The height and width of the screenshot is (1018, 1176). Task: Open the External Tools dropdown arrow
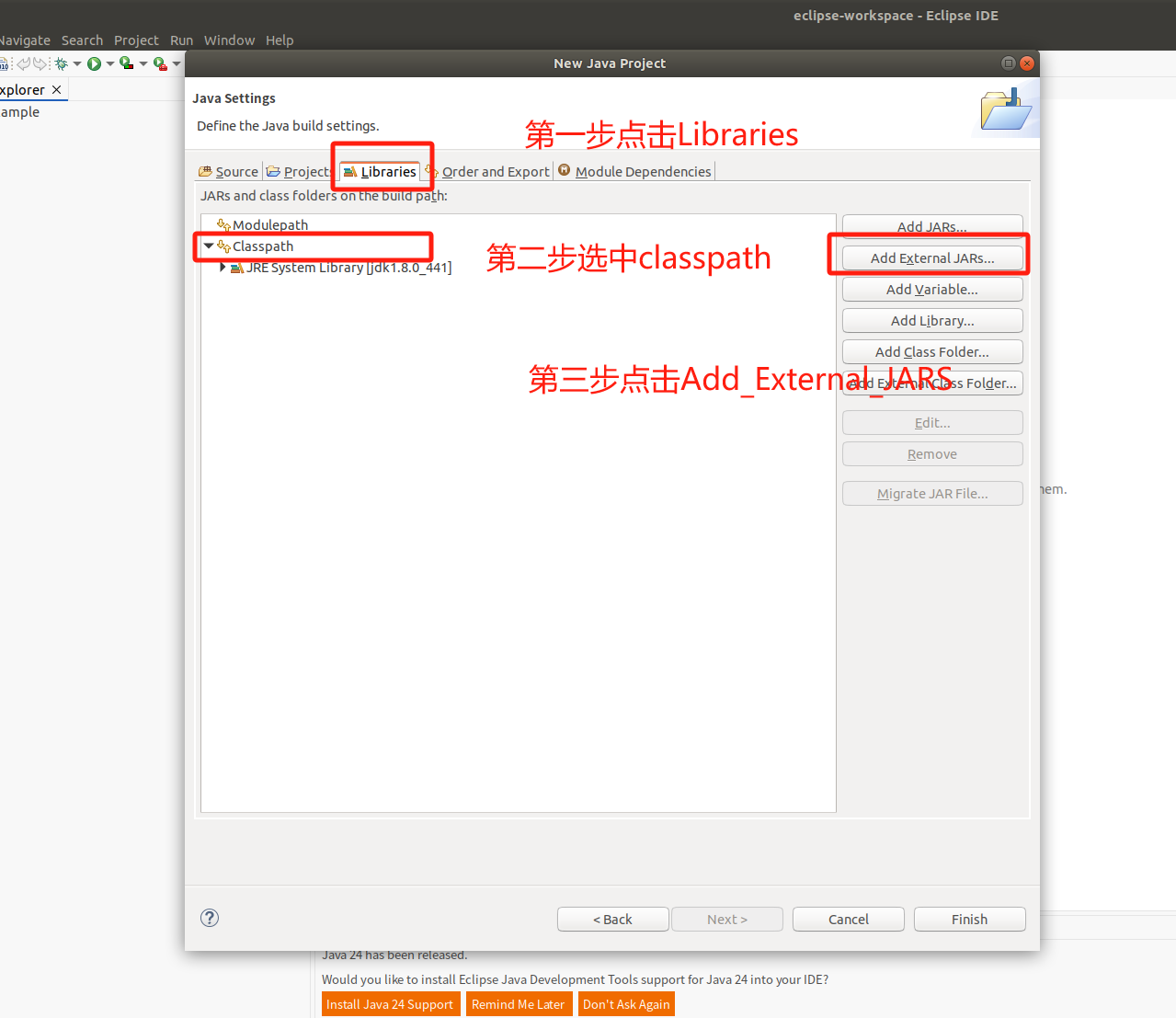[x=177, y=63]
